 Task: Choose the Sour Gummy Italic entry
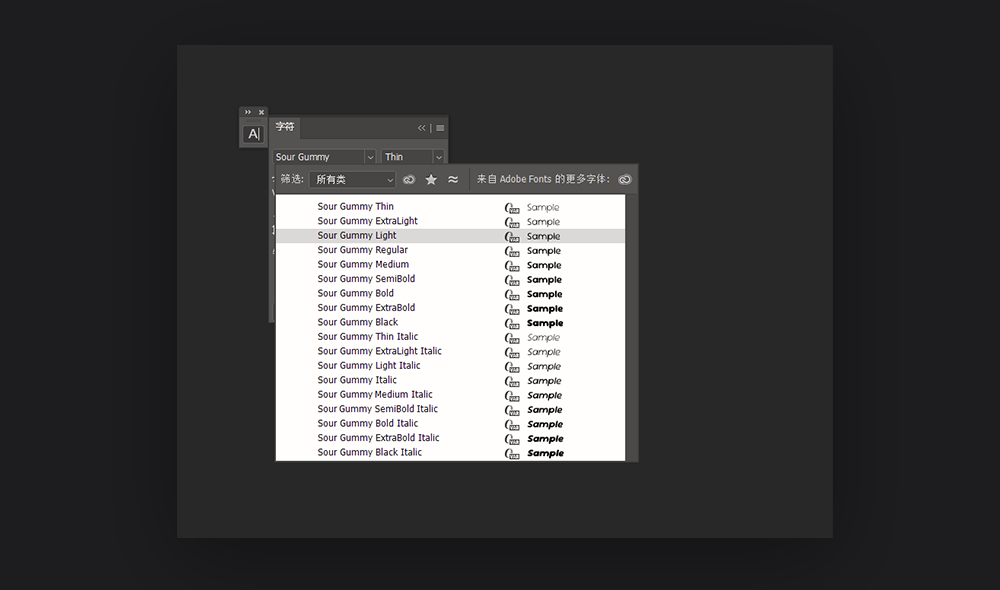click(x=450, y=380)
